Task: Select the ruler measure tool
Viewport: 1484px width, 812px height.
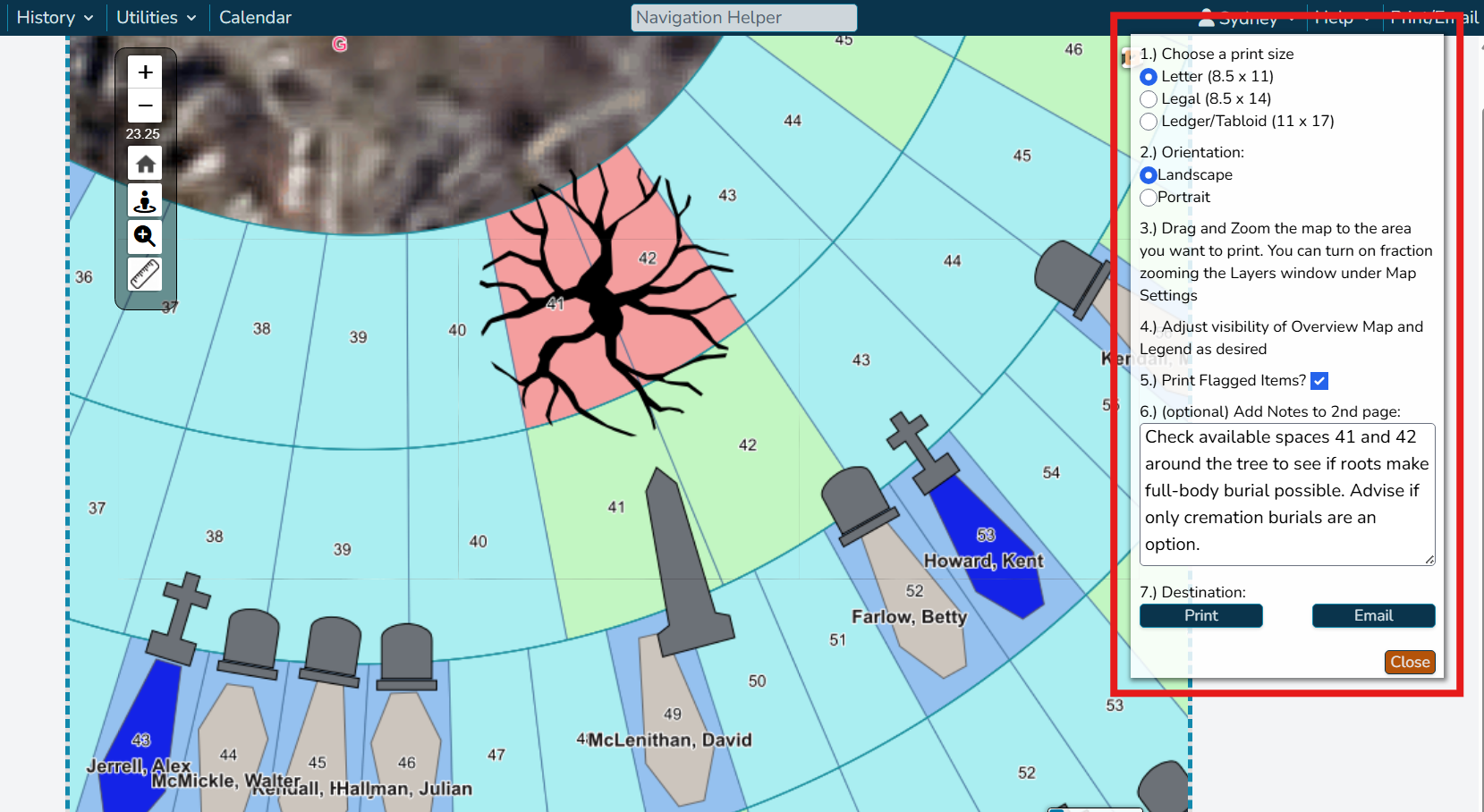Action: tap(145, 275)
